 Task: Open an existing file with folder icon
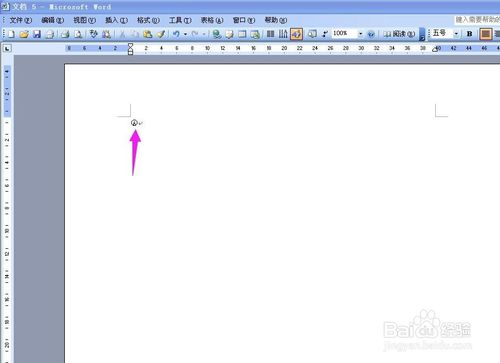(24, 34)
